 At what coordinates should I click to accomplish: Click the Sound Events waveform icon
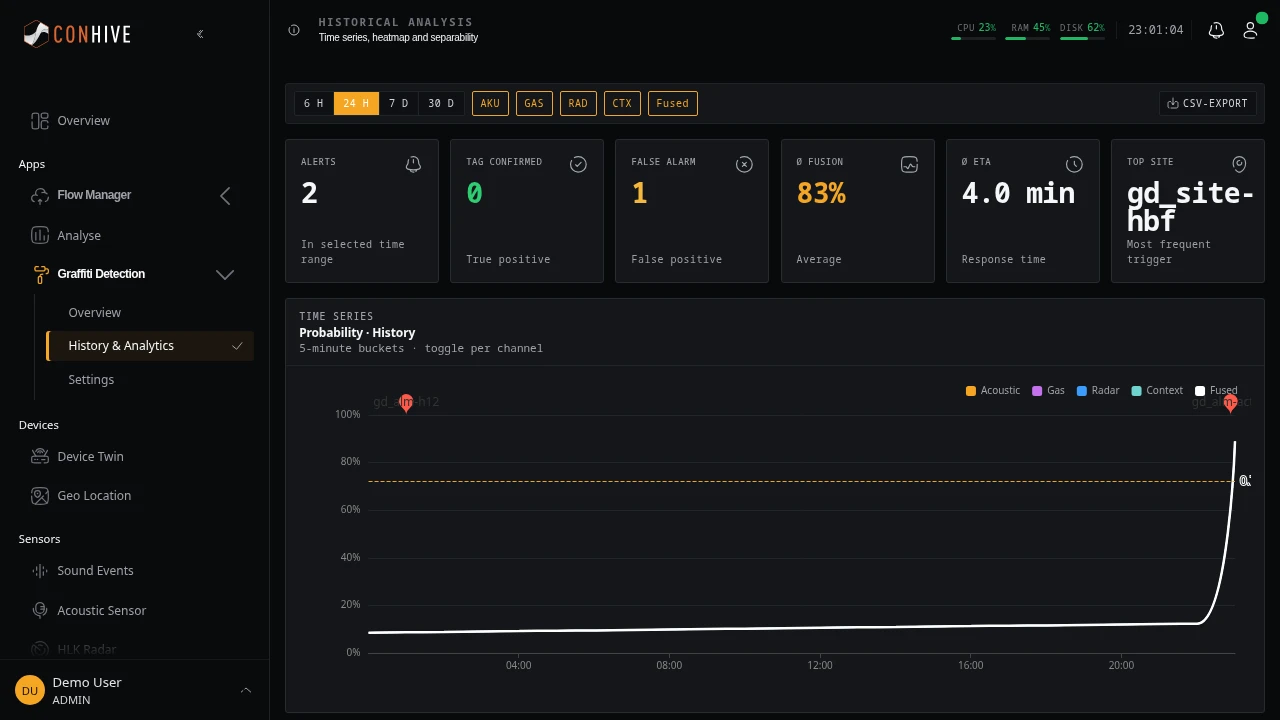click(x=40, y=571)
